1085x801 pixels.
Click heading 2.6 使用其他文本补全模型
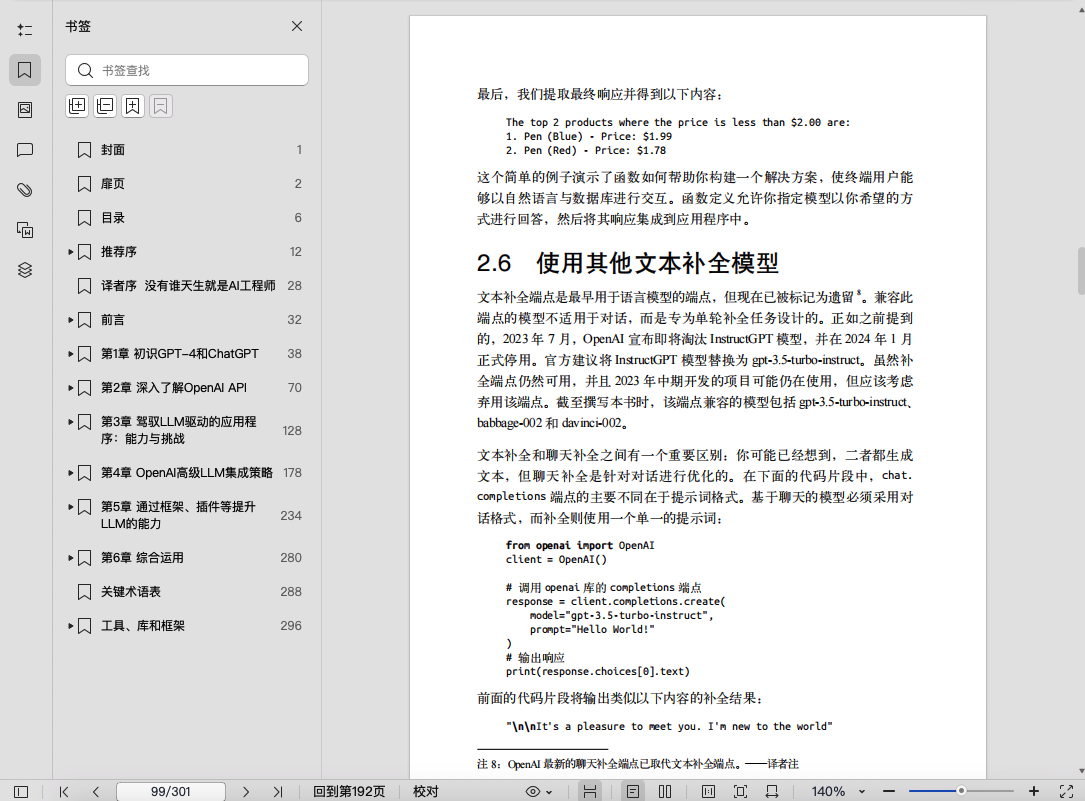tap(628, 263)
